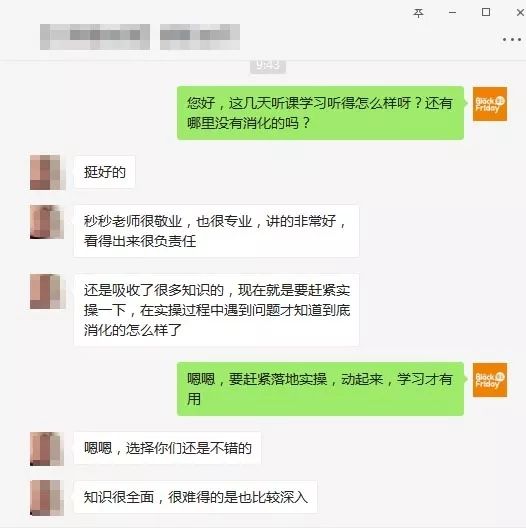The width and height of the screenshot is (526, 528).
Task: Click contact avatar next to 还是吸收了 message
Action: 47,292
